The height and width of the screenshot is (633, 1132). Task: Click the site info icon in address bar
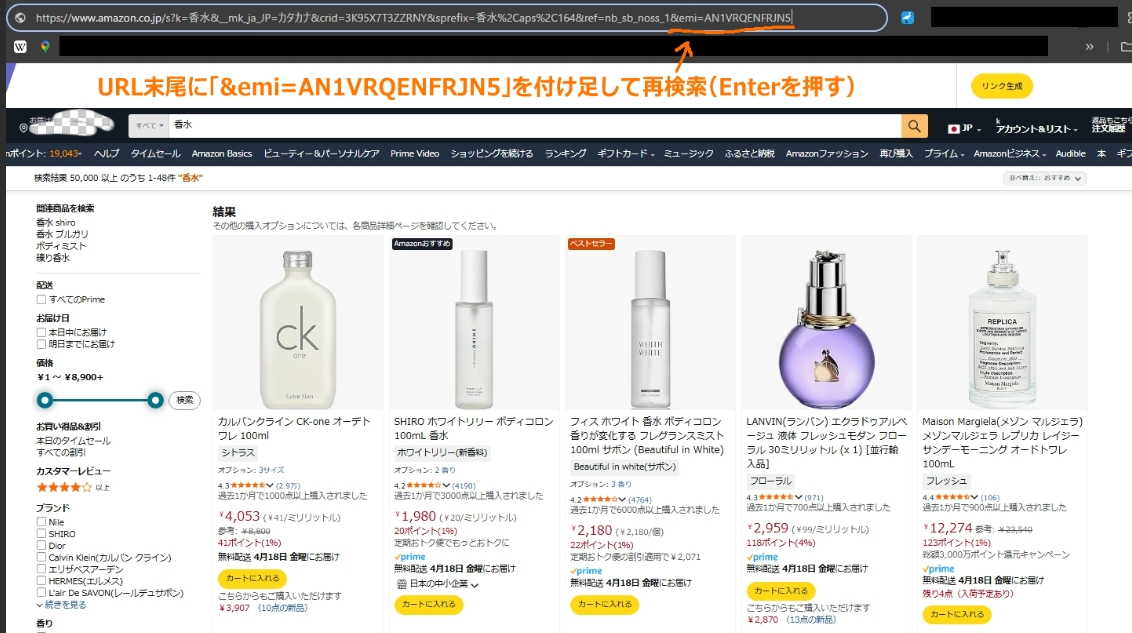click(x=21, y=18)
